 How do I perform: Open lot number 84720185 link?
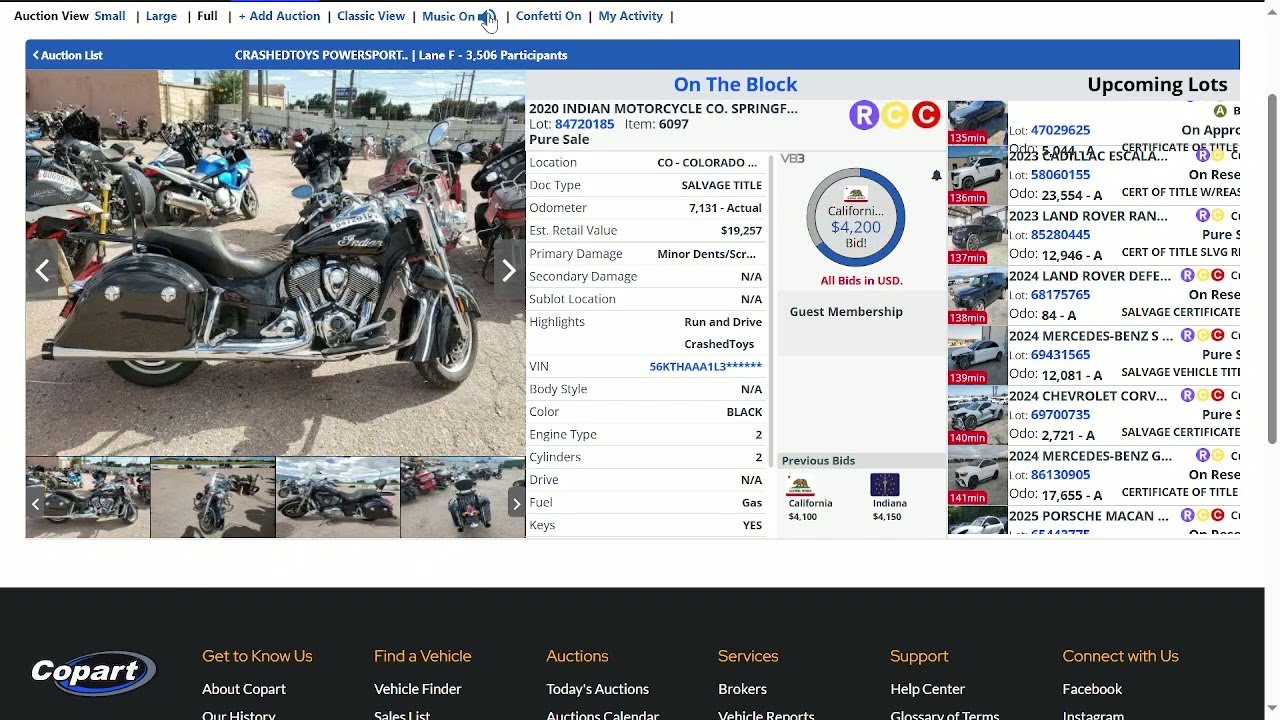(x=584, y=124)
